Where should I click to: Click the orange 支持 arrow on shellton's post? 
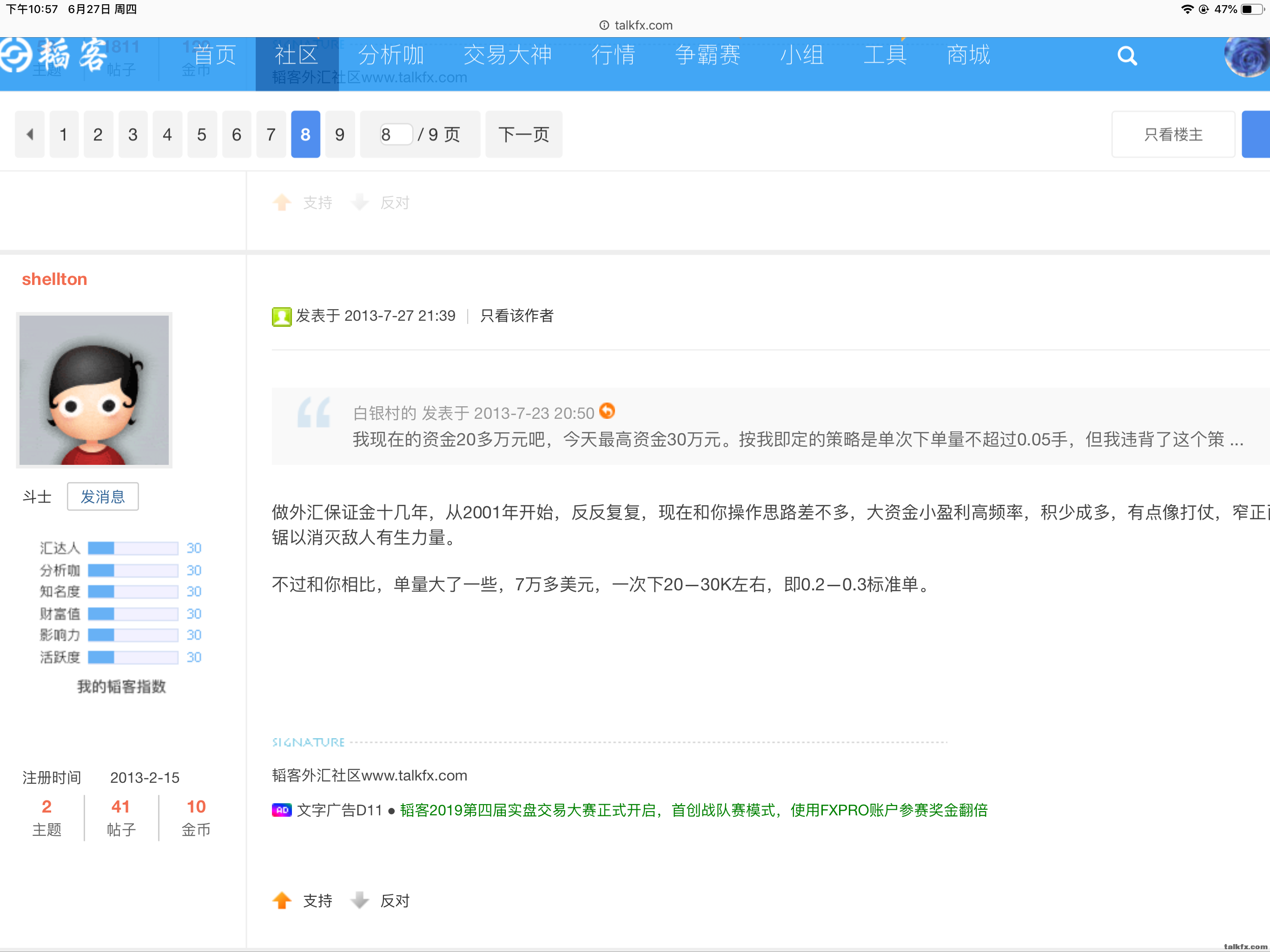pyautogui.click(x=282, y=900)
